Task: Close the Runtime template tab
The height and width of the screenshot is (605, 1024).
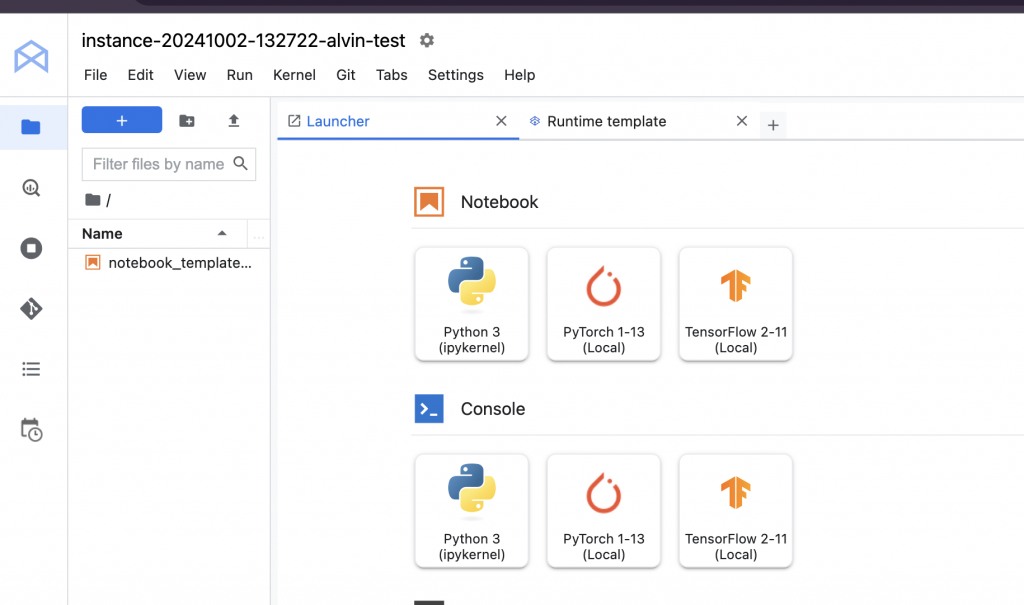Action: click(x=741, y=121)
